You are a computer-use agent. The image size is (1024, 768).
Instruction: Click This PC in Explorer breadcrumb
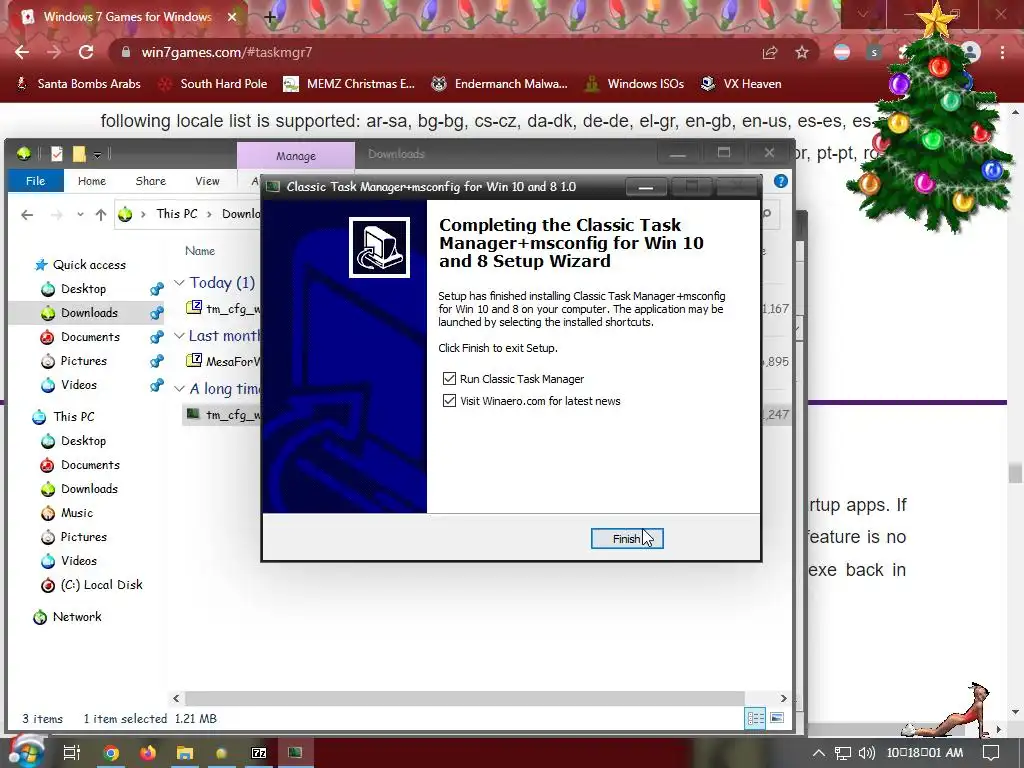point(176,214)
